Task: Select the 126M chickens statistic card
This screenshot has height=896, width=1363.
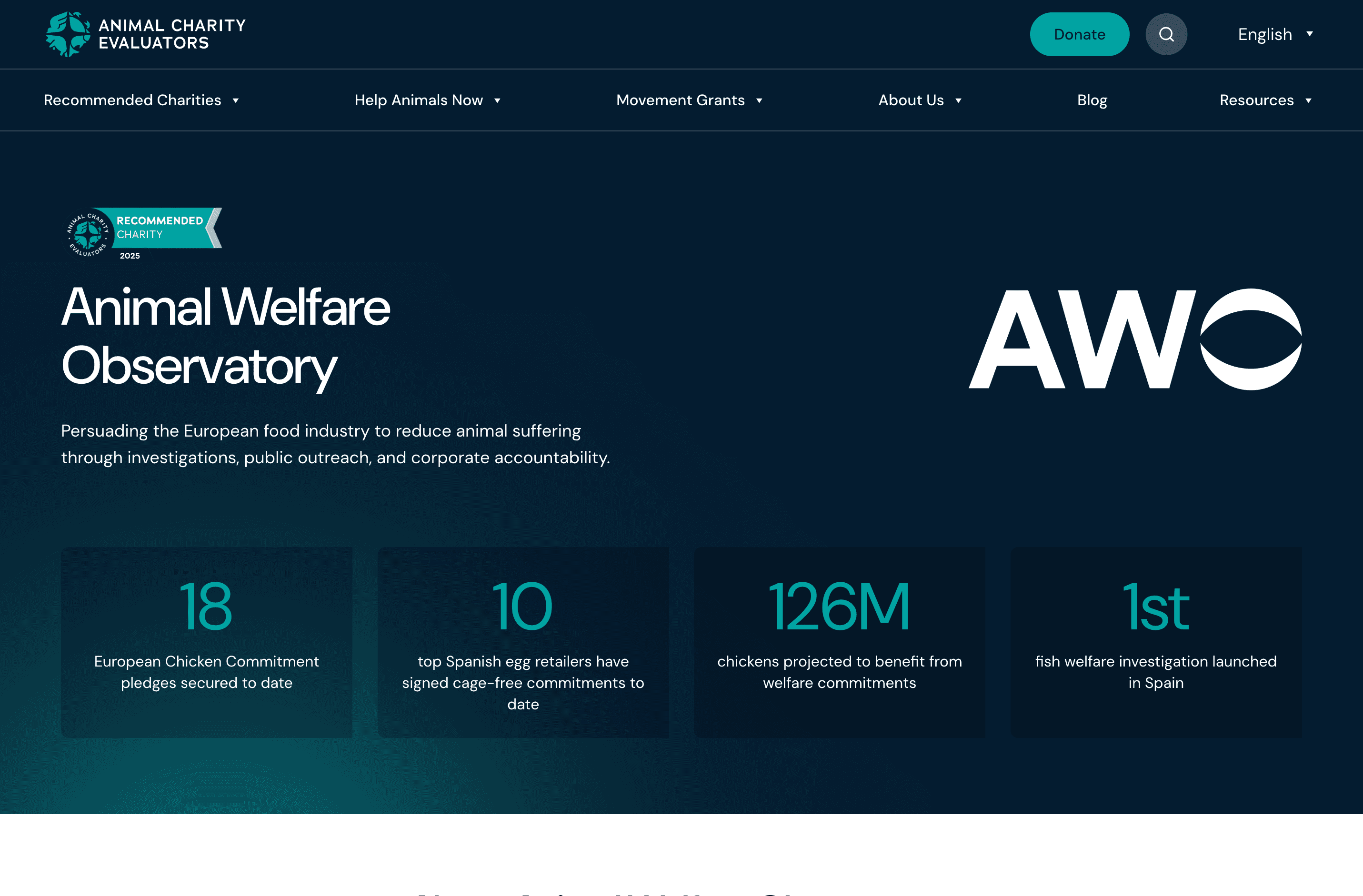Action: point(840,642)
